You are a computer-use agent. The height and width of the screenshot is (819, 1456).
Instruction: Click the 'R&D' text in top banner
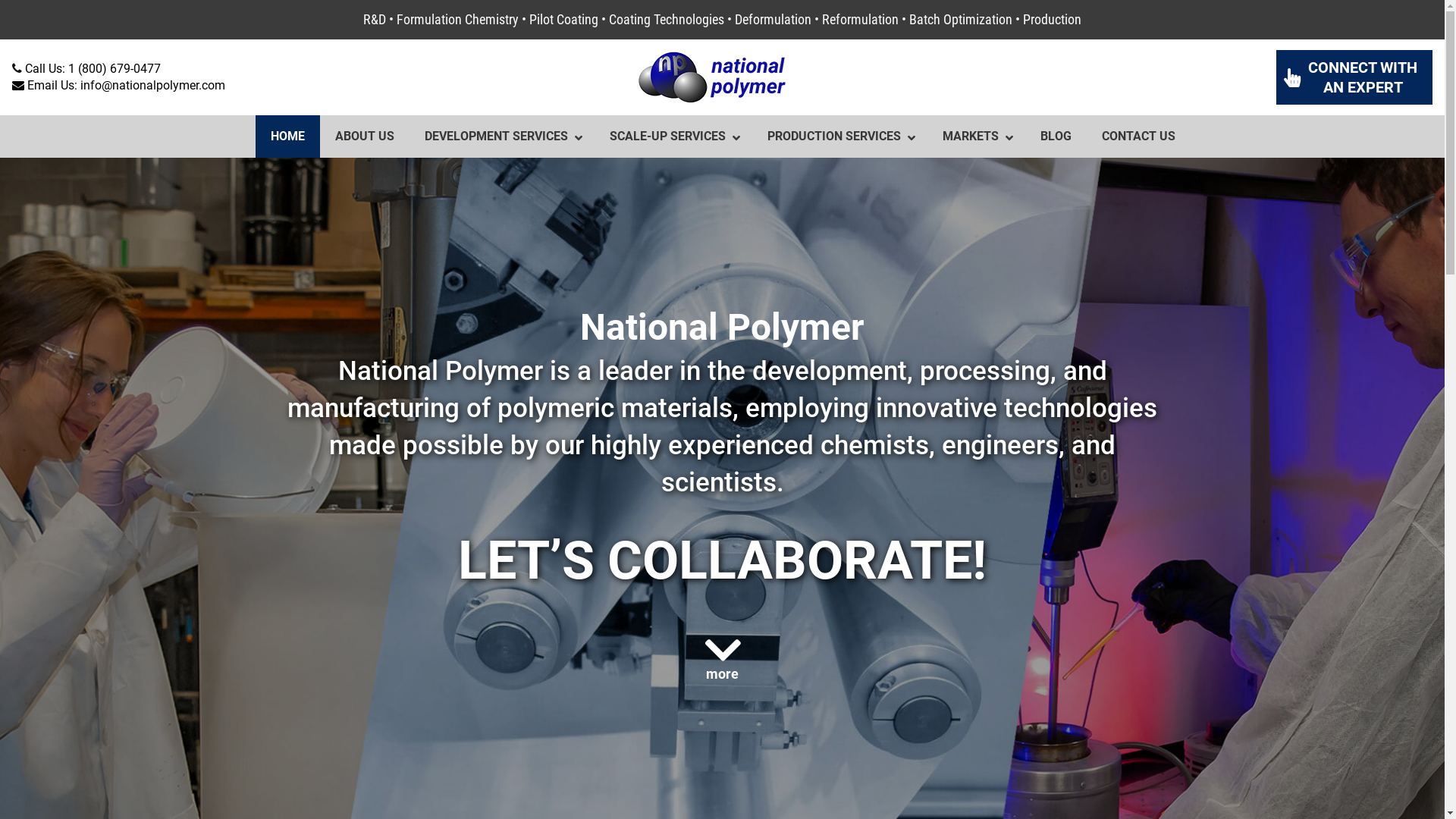(x=374, y=20)
